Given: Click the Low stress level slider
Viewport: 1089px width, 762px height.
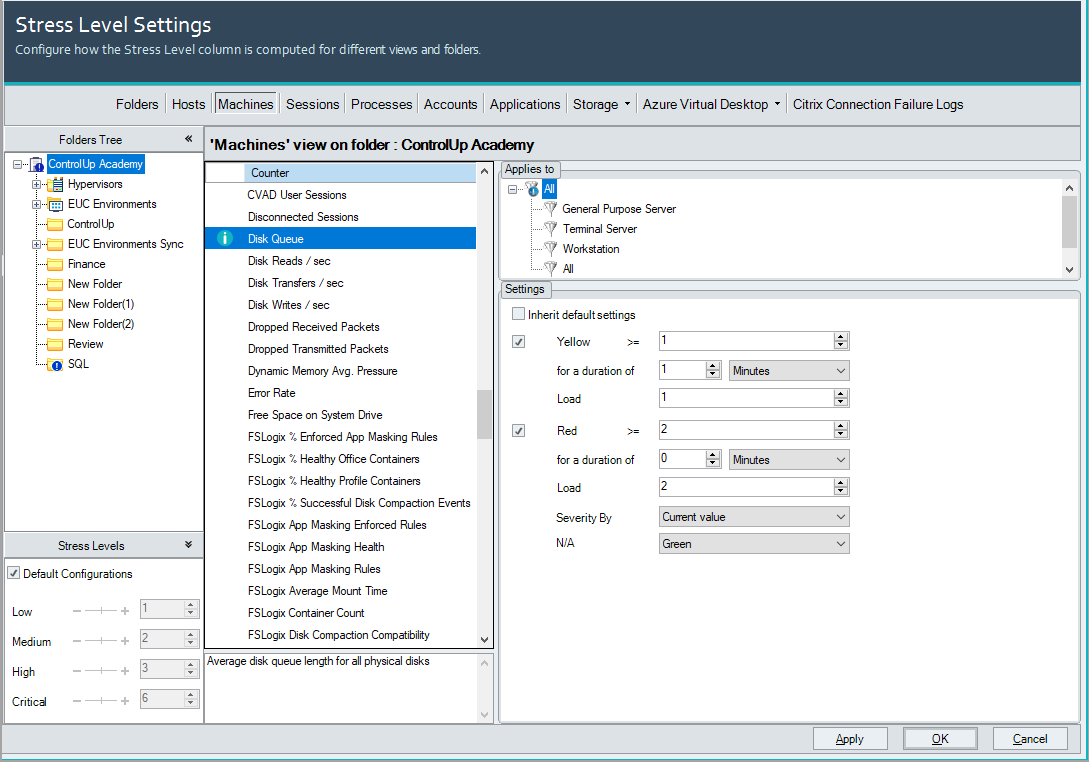Looking at the screenshot, I should (x=101, y=610).
